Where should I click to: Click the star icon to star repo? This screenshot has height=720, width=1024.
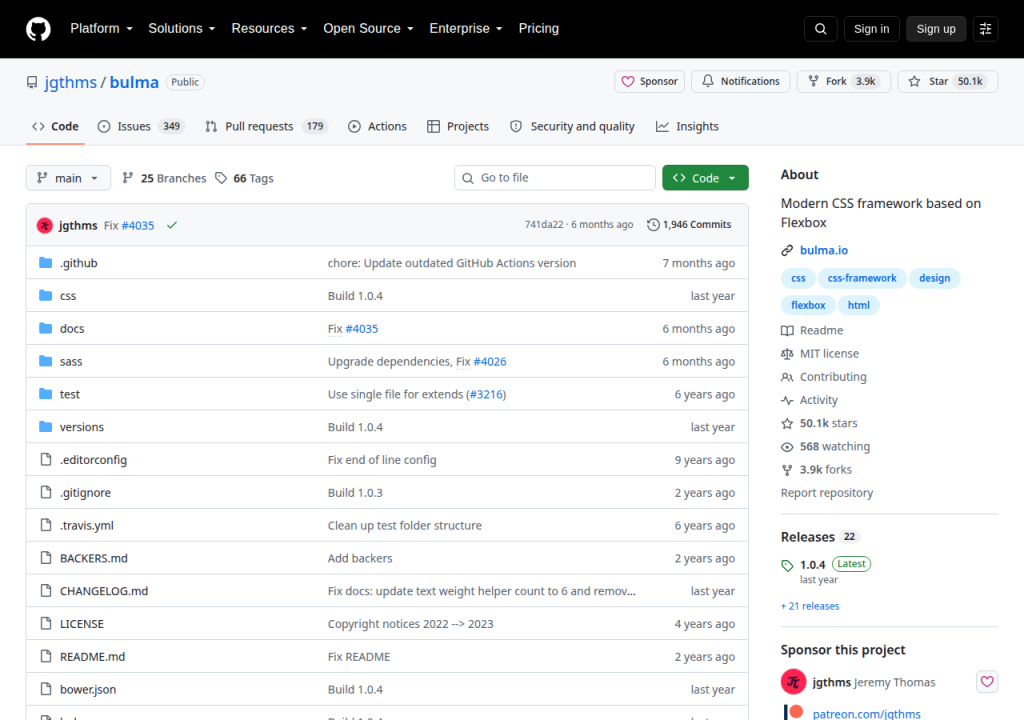tap(914, 82)
